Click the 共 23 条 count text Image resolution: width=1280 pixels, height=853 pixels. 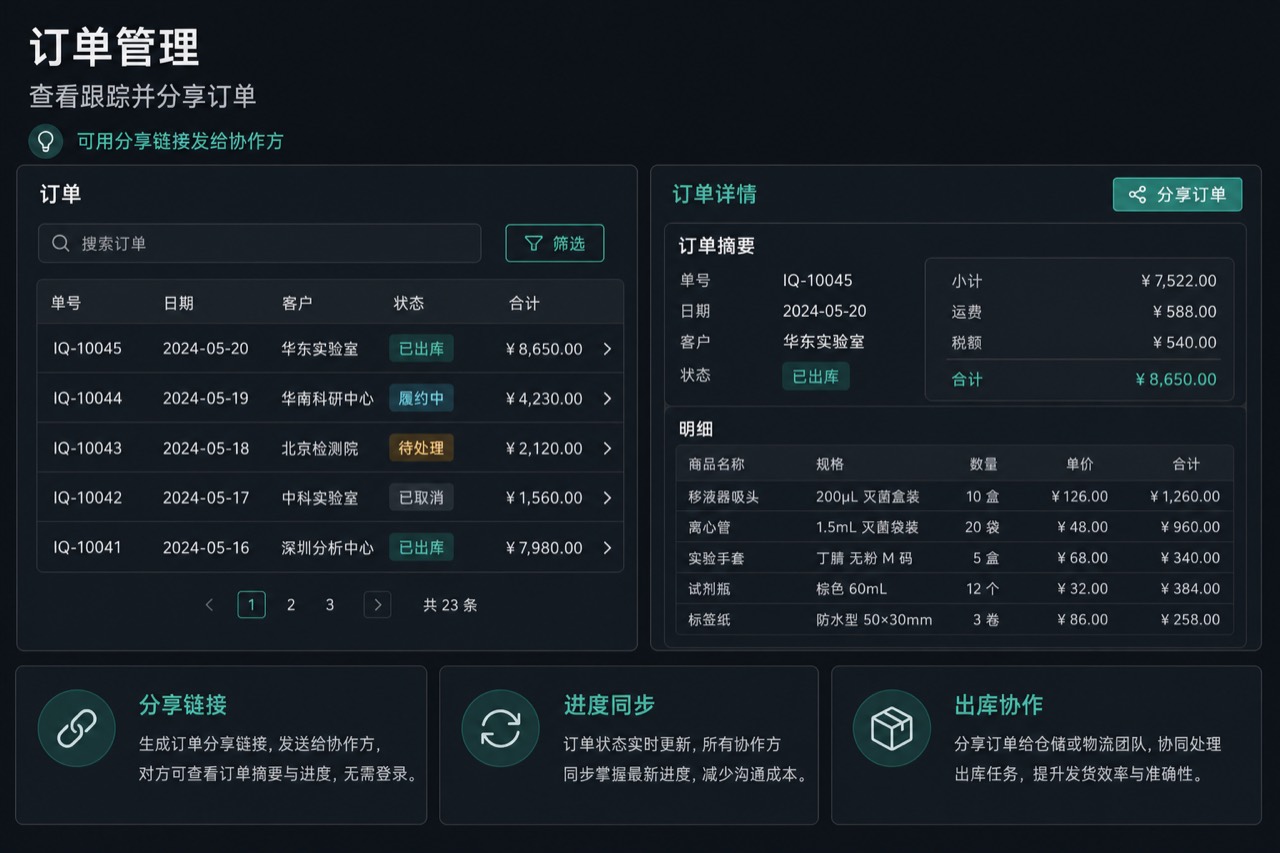click(x=450, y=605)
